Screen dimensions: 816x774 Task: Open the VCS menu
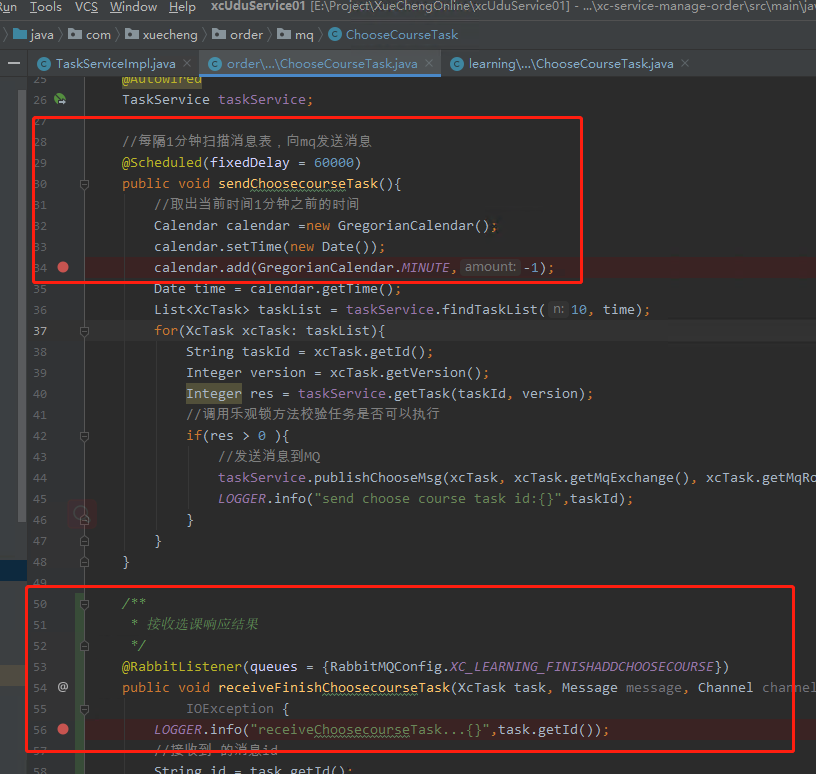point(86,7)
